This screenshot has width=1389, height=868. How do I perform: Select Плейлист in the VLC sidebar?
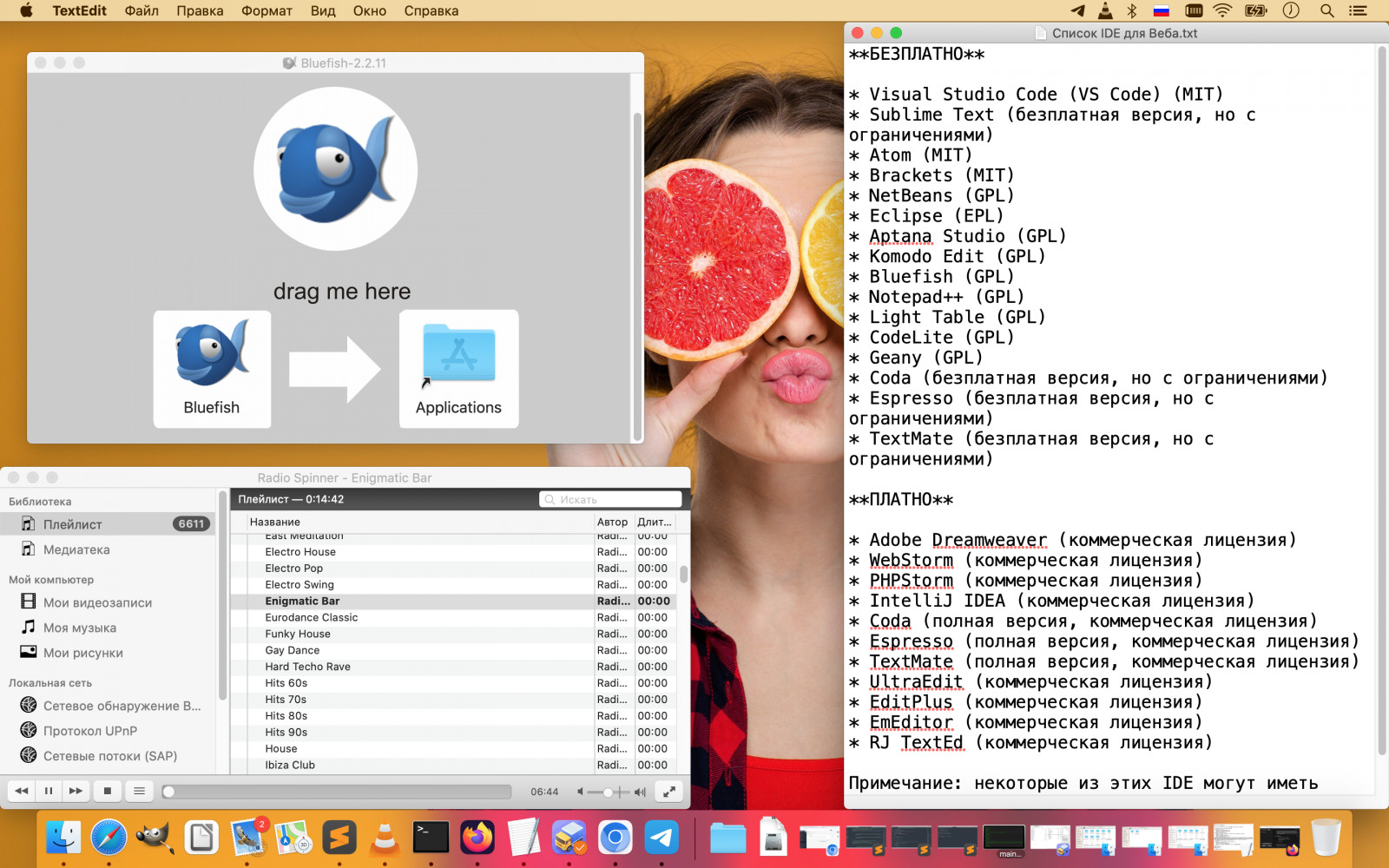pyautogui.click(x=109, y=524)
